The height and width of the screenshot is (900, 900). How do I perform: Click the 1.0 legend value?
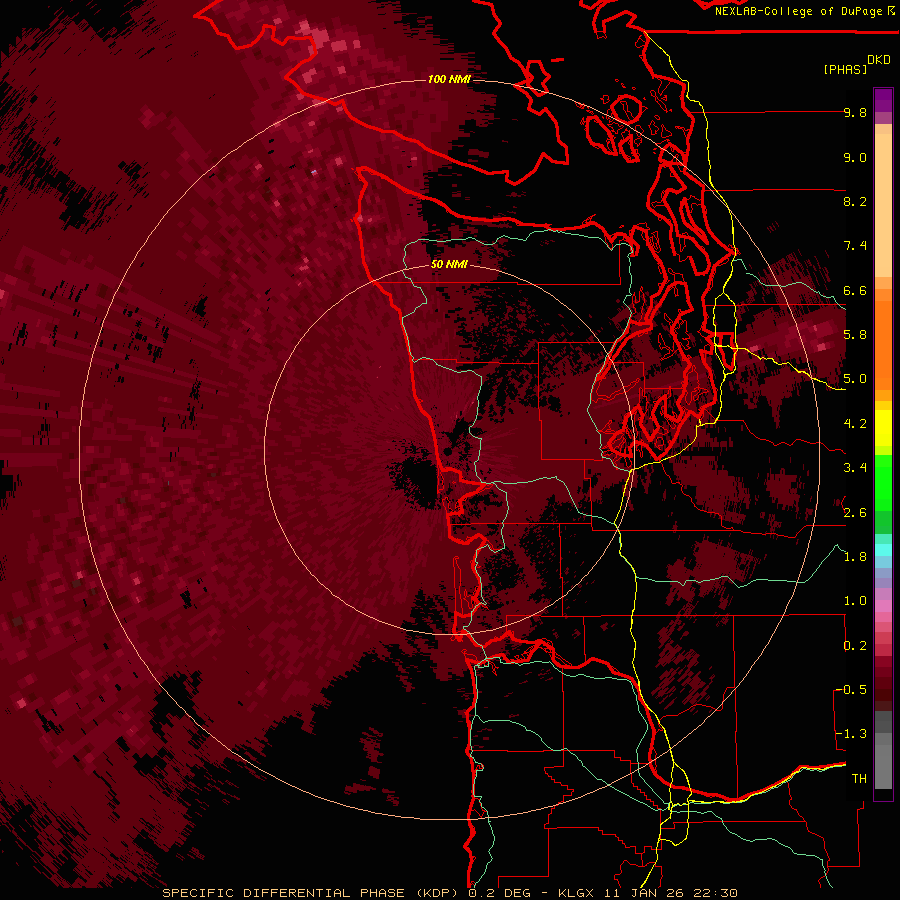point(855,601)
